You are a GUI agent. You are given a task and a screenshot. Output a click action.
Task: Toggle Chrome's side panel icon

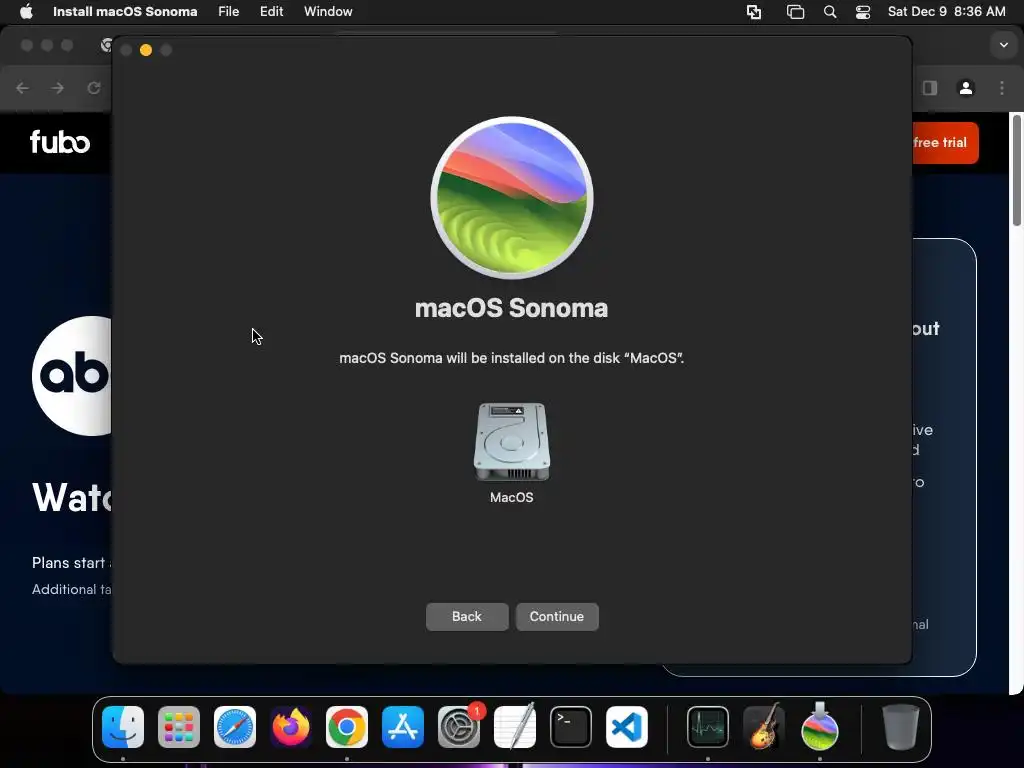(930, 88)
